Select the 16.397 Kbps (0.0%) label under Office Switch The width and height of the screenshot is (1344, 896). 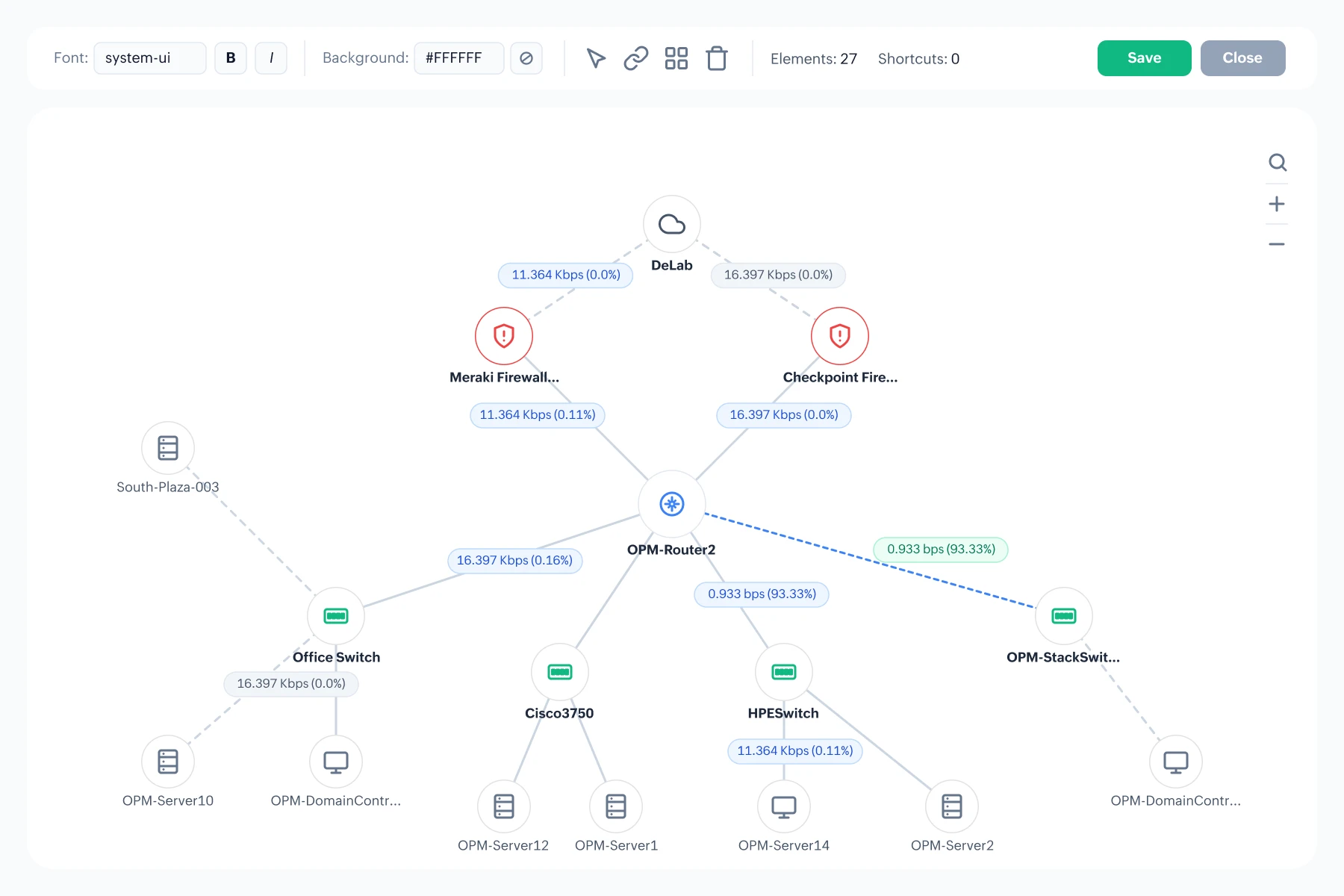click(x=291, y=684)
